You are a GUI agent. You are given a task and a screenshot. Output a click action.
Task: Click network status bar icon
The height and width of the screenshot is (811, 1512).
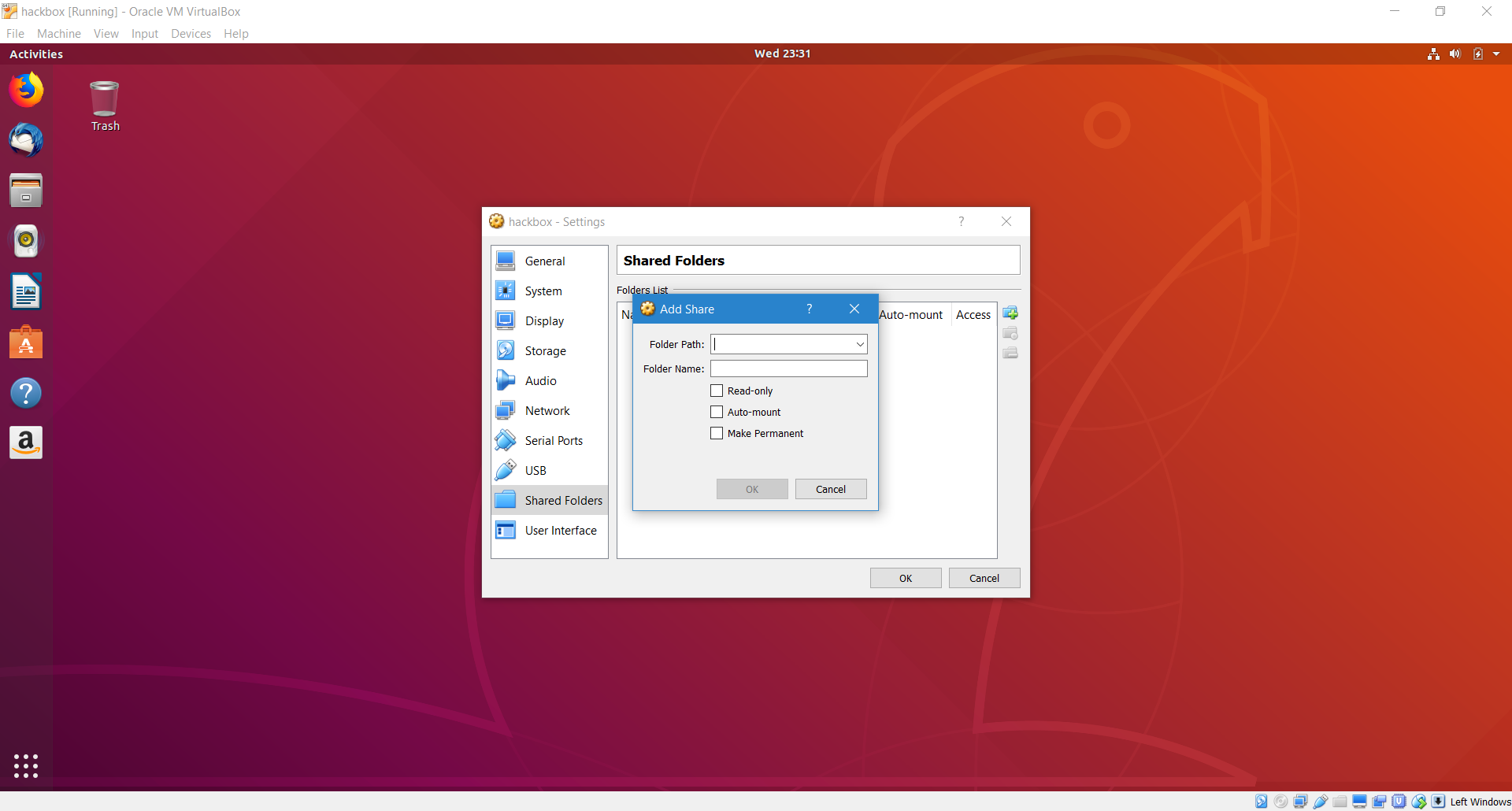click(1300, 802)
